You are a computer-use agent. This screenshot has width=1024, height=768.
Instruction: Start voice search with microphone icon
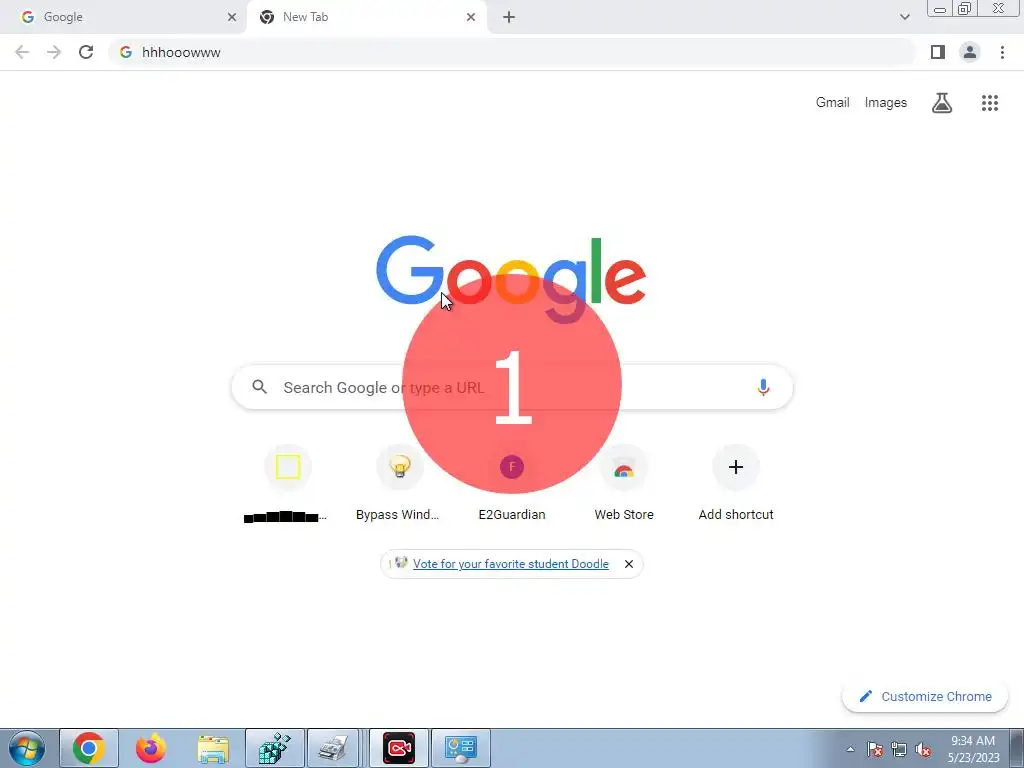763,387
